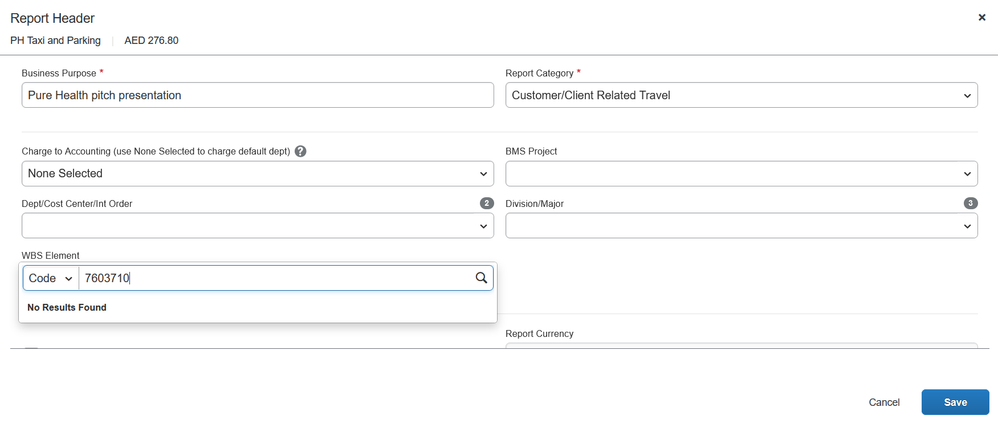The image size is (998, 423).
Task: Click the PH Taxi and Parking report name
Action: point(55,41)
